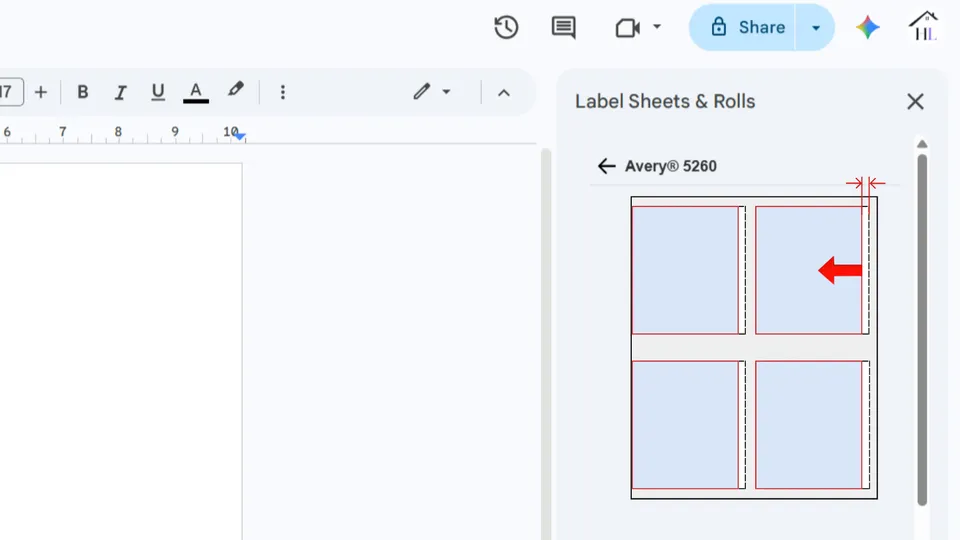Toggle underline formatting
960x540 pixels.
point(158,92)
